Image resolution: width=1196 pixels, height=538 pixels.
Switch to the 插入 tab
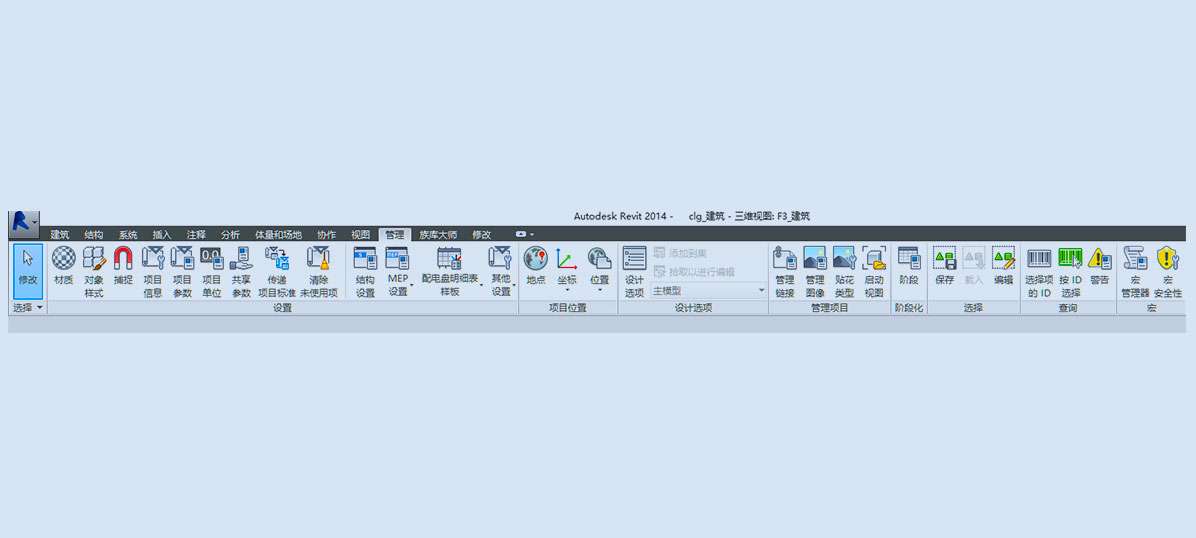(162, 235)
